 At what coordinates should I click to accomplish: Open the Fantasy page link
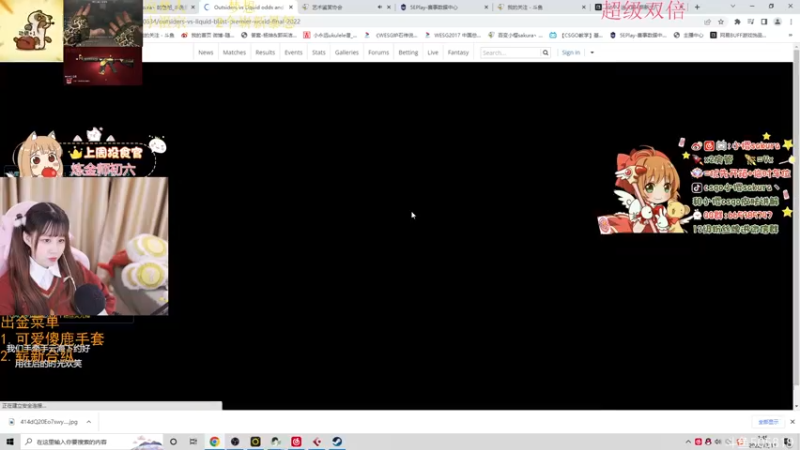coord(458,53)
